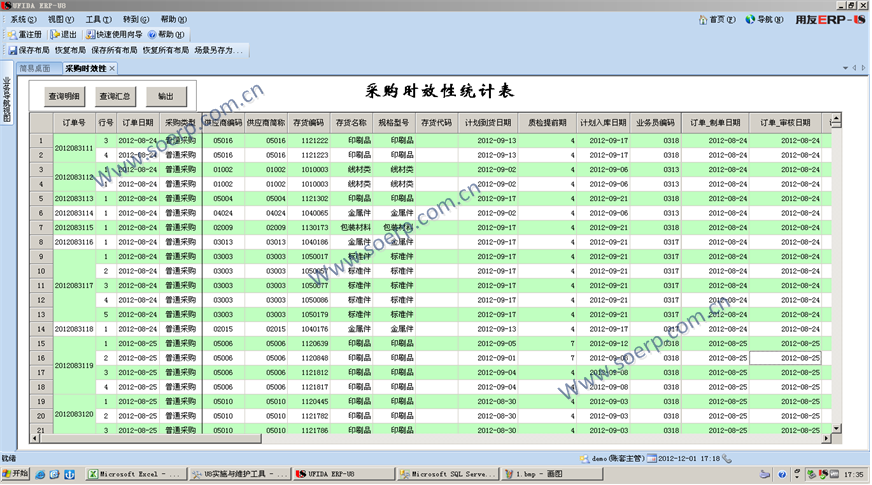Click the 开始 Start button

[x=16, y=474]
